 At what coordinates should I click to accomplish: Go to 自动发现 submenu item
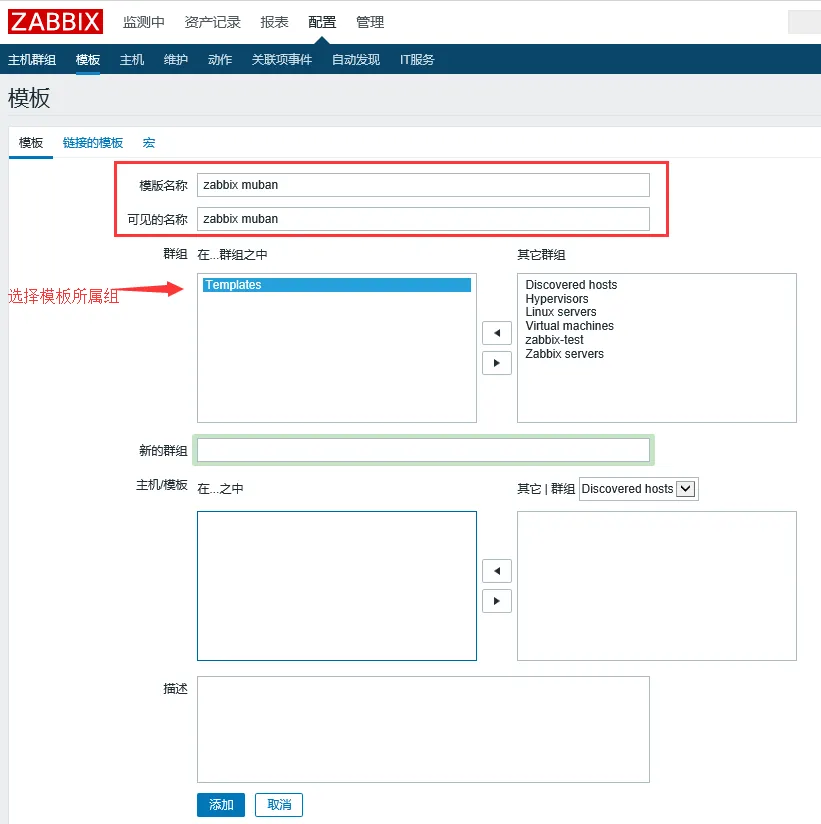pyautogui.click(x=356, y=60)
